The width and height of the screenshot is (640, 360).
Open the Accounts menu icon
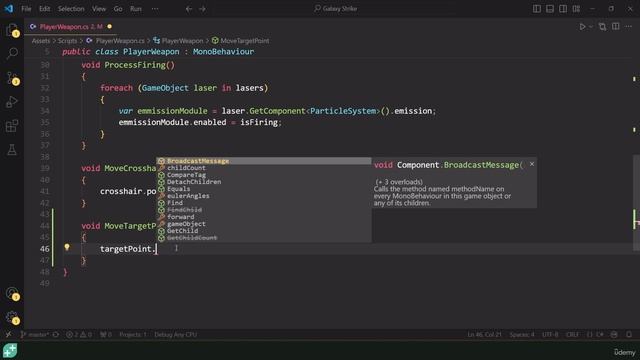[12, 293]
